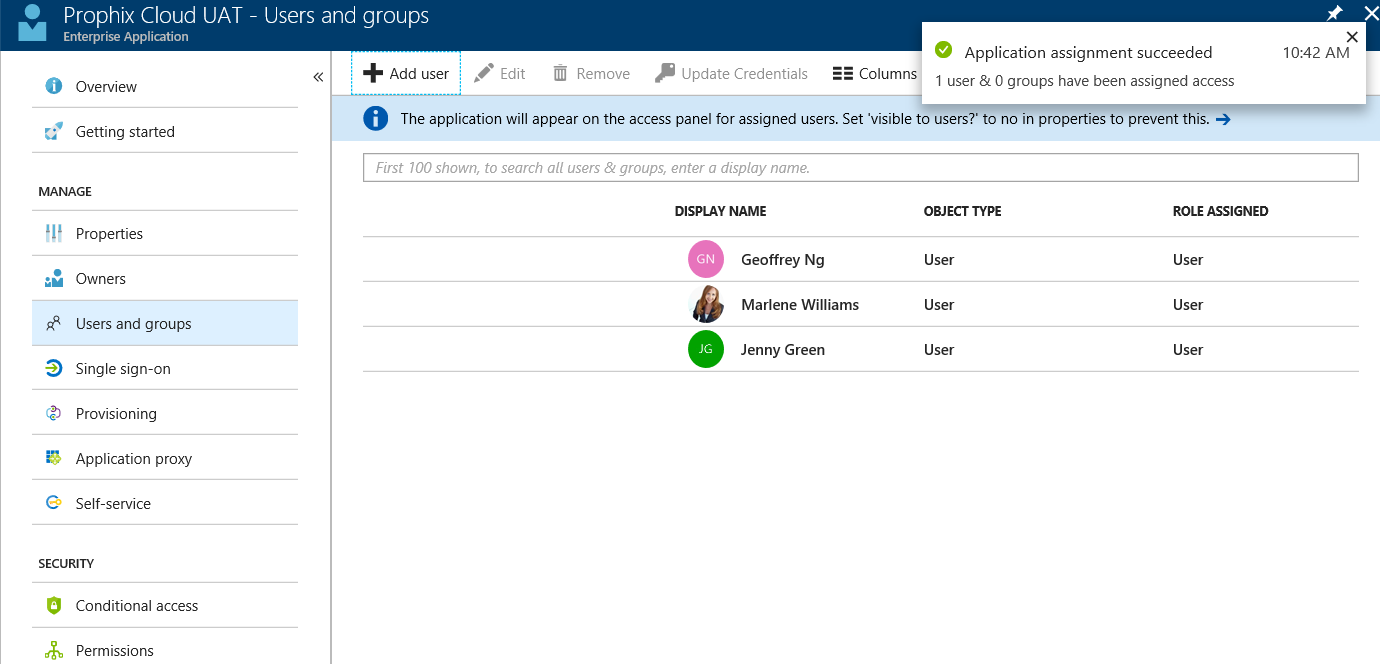This screenshot has width=1380, height=664.
Task: Select the Jenny Green name
Action: click(x=783, y=349)
